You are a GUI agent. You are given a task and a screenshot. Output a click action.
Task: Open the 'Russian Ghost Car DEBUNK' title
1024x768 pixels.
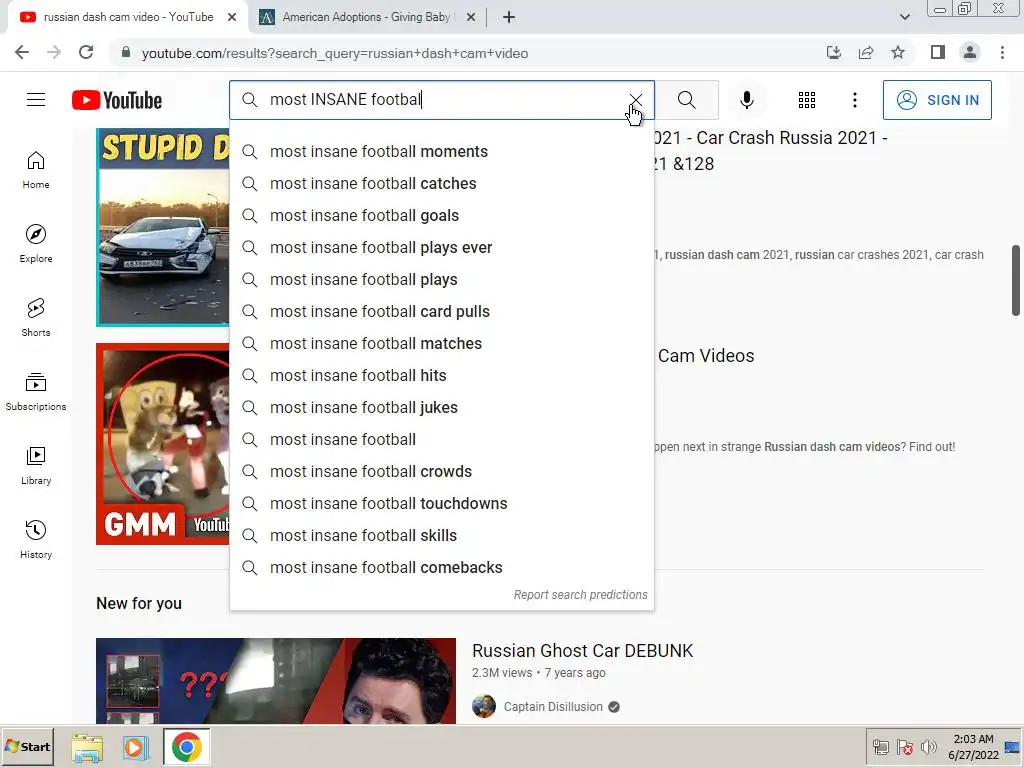tap(583, 651)
